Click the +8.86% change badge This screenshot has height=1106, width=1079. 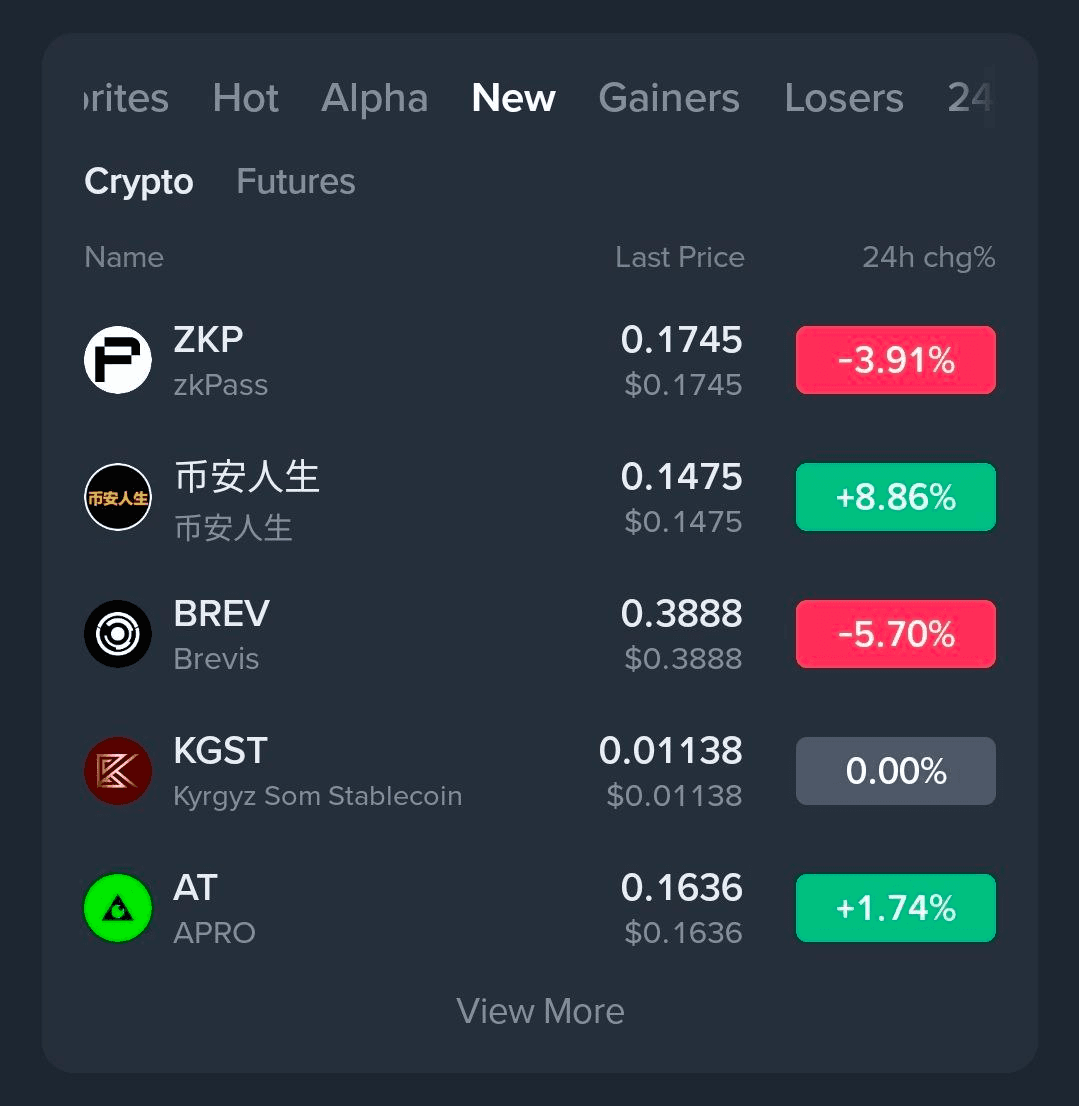[x=895, y=497]
